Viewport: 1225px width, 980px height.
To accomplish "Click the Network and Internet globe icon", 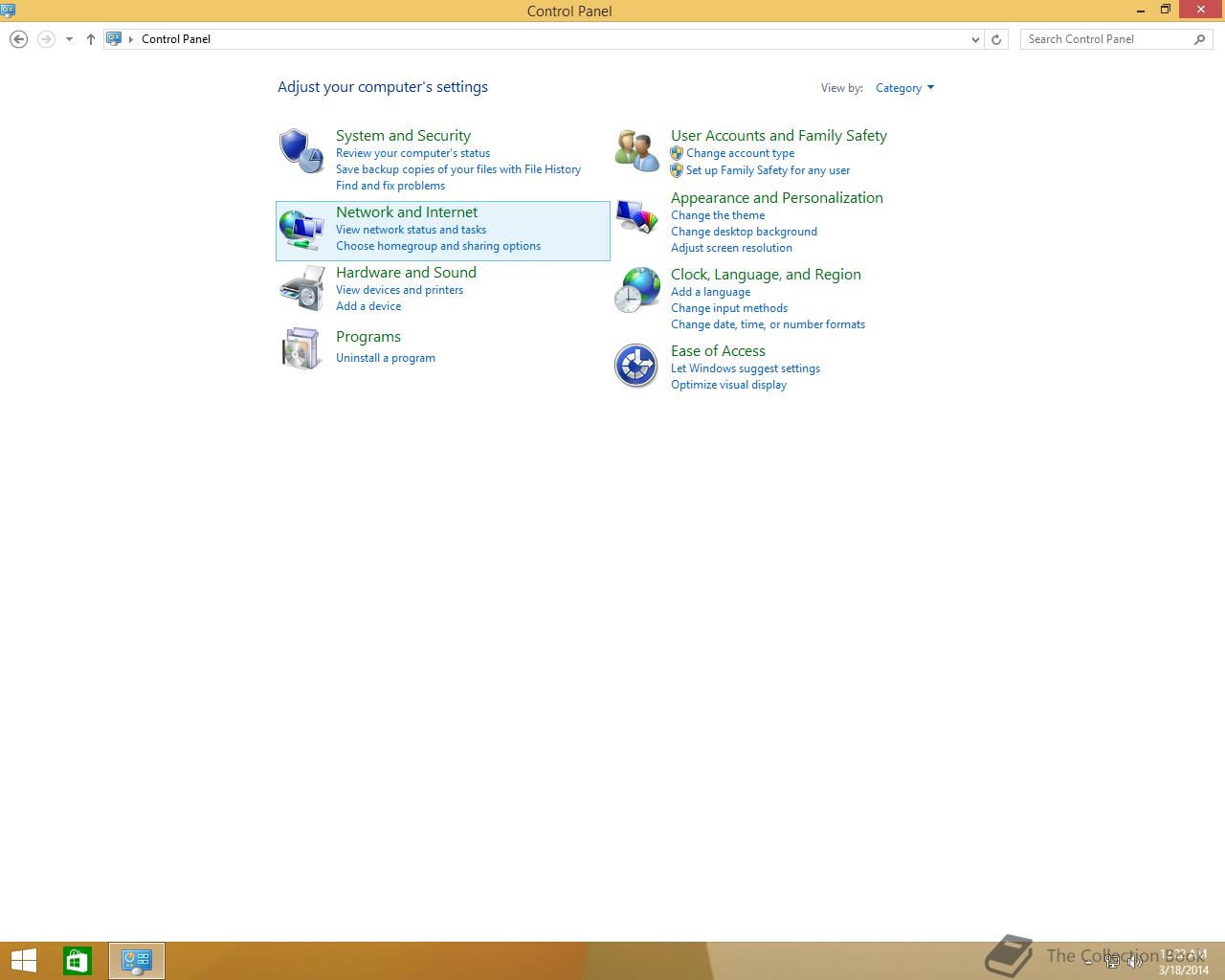I will point(301,230).
